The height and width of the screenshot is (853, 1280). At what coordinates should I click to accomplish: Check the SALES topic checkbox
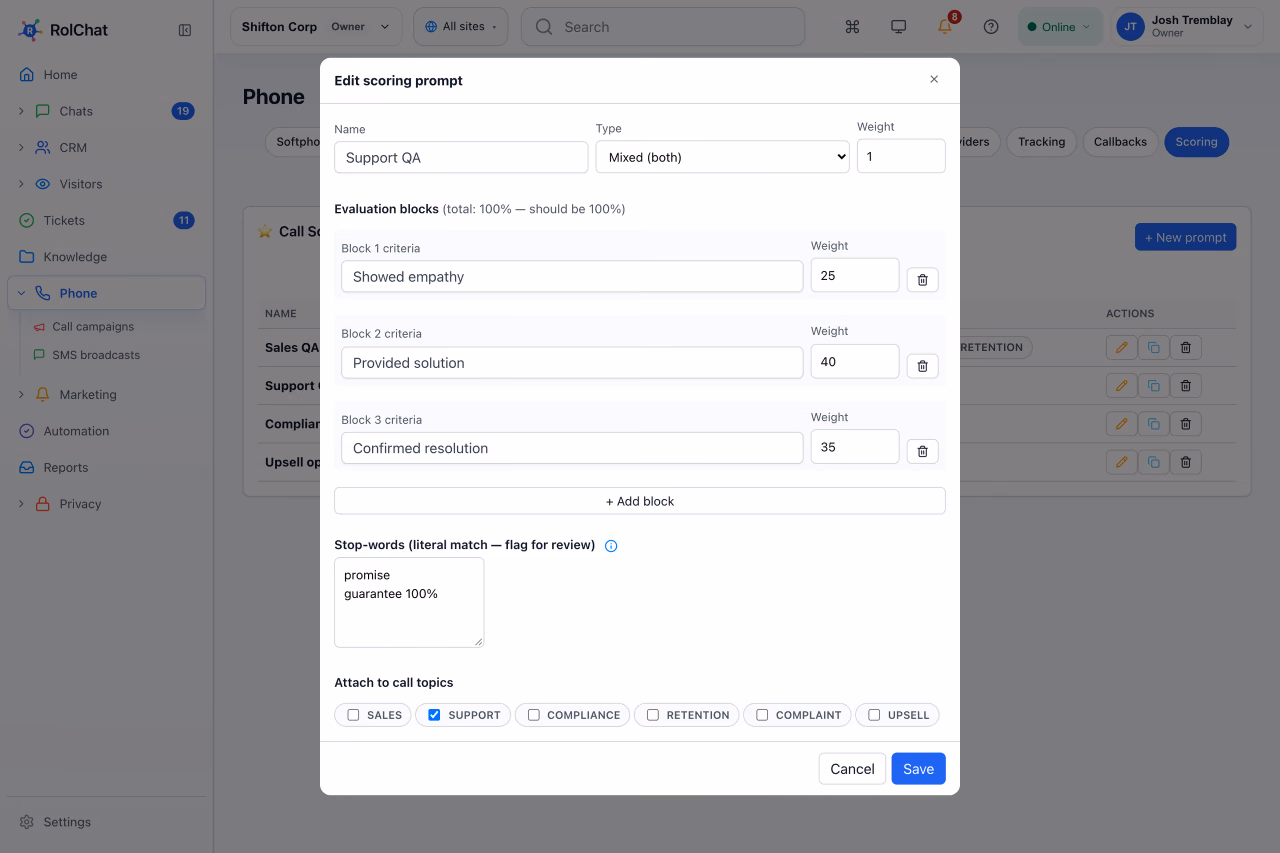pos(353,715)
